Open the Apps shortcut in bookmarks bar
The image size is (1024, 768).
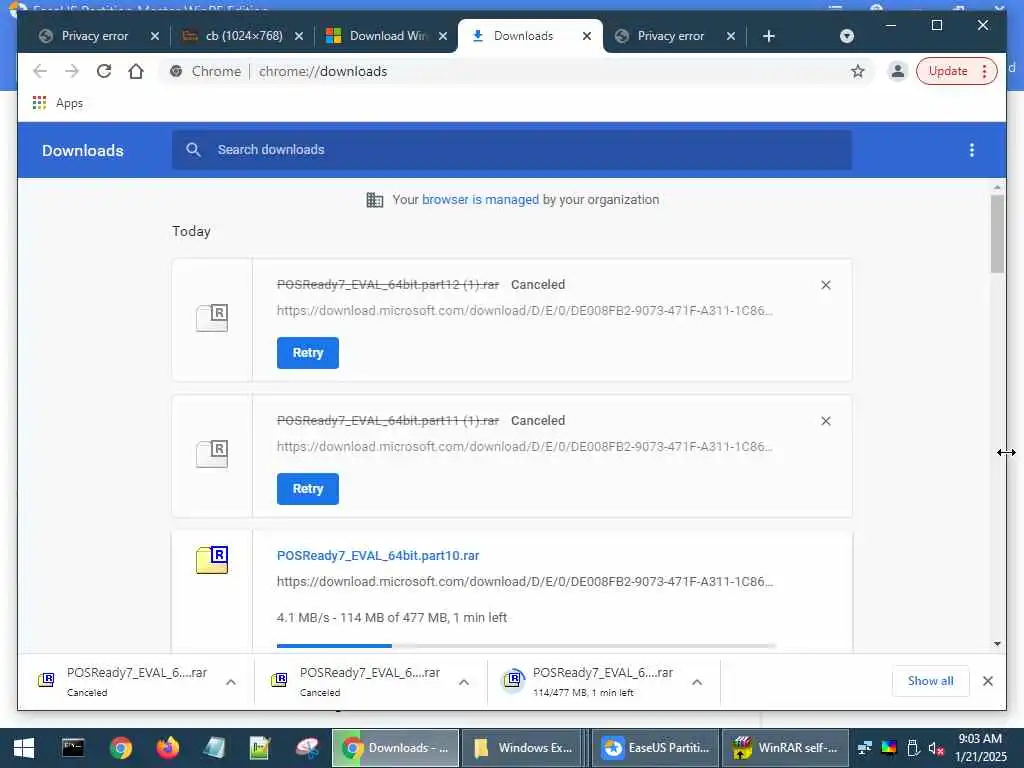(58, 103)
